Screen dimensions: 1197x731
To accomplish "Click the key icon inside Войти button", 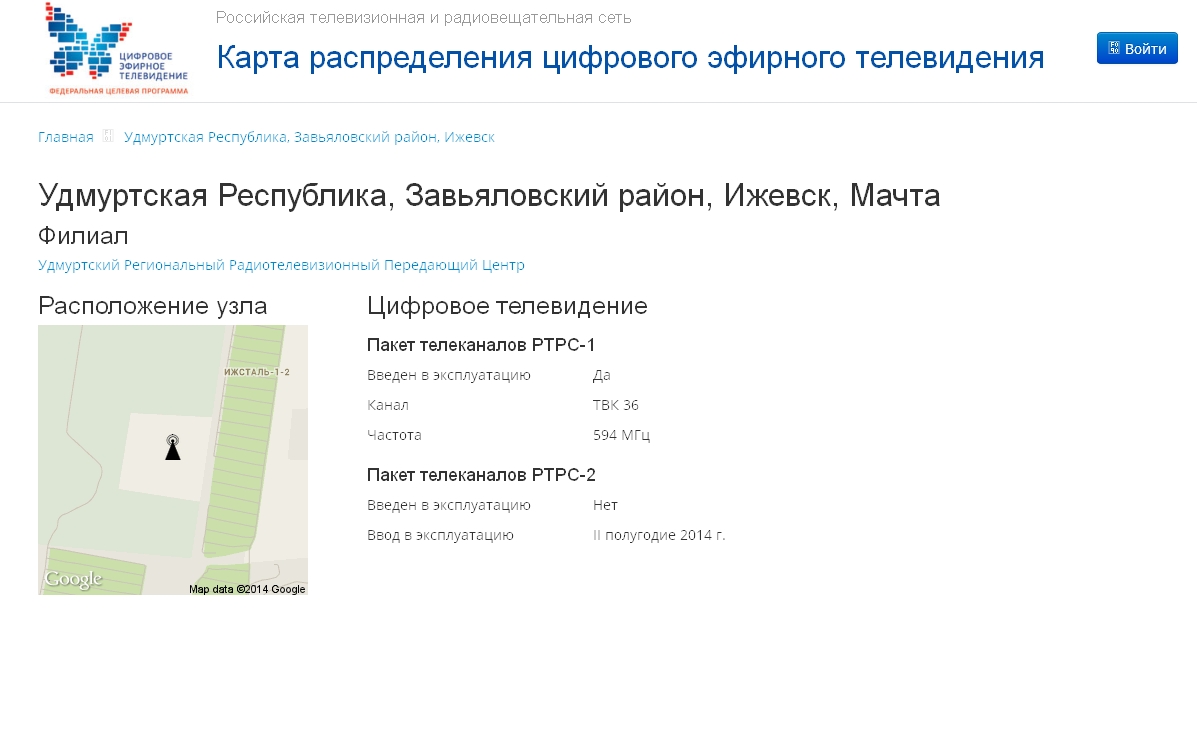I will pyautogui.click(x=1113, y=48).
